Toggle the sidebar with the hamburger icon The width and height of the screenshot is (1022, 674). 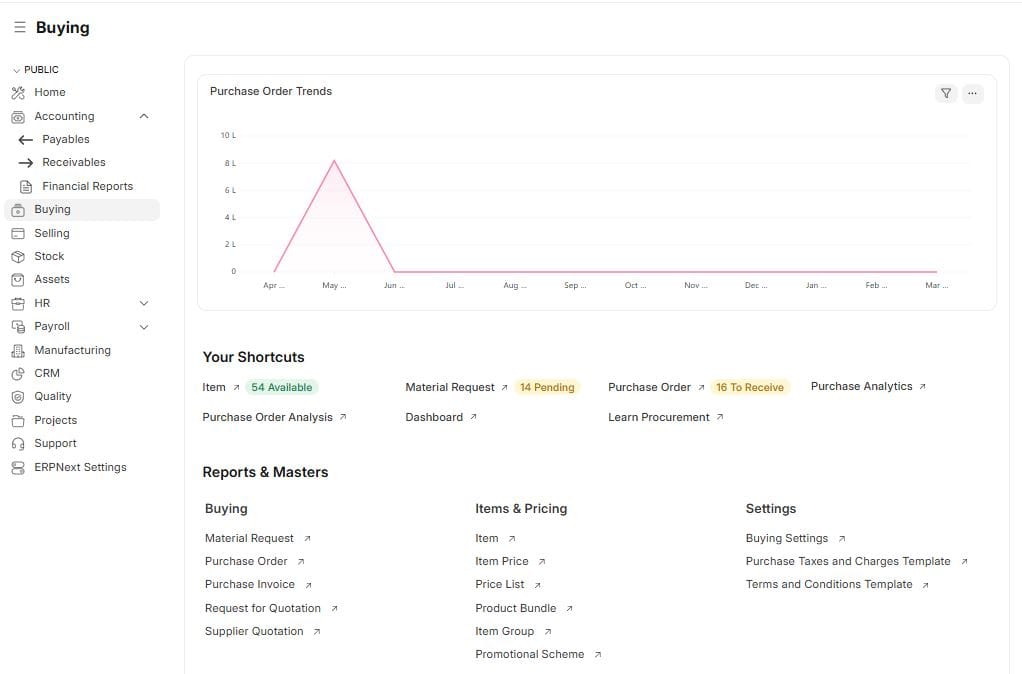18,27
